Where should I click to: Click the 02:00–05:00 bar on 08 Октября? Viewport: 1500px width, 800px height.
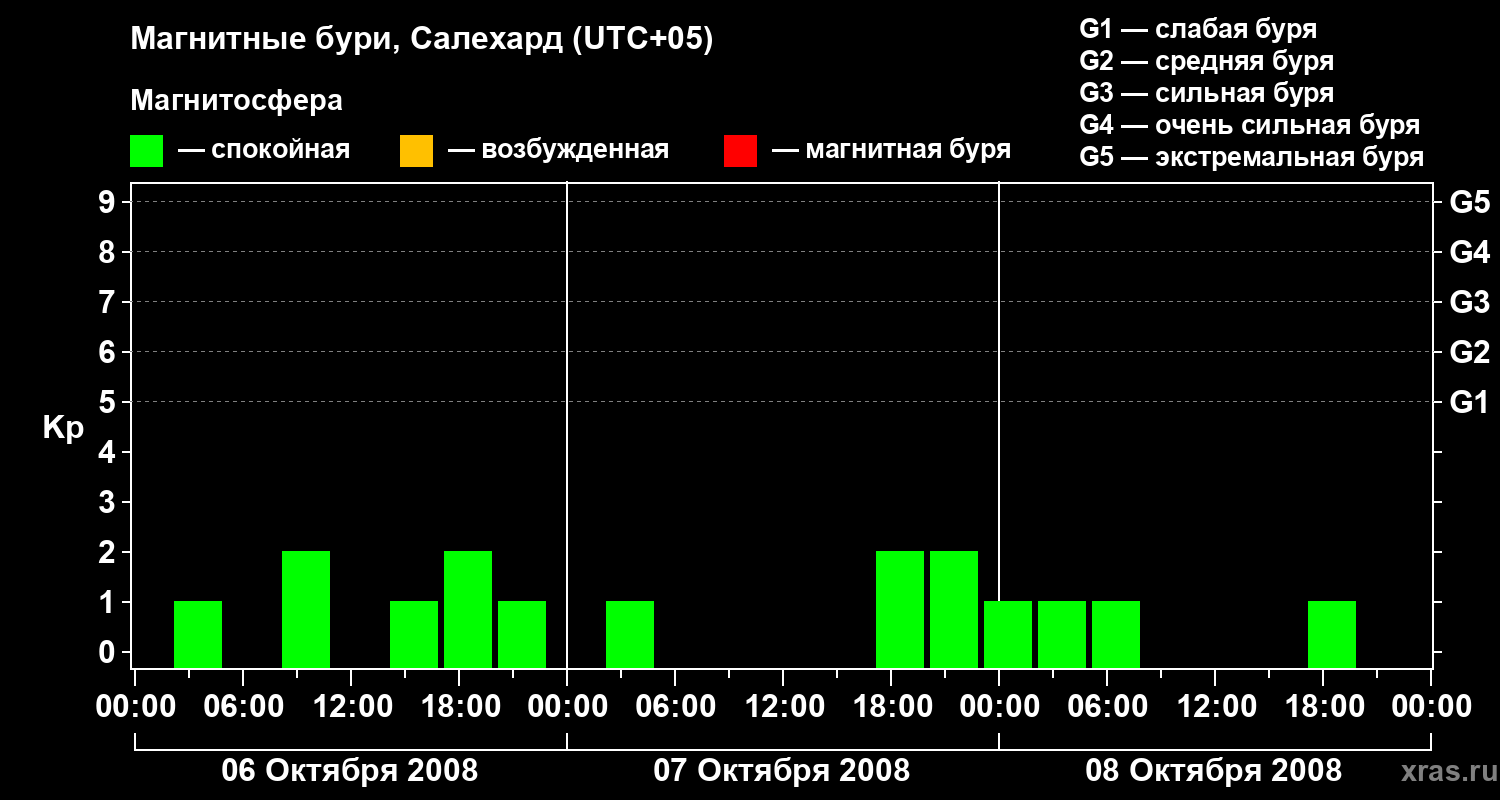pyautogui.click(x=1062, y=635)
